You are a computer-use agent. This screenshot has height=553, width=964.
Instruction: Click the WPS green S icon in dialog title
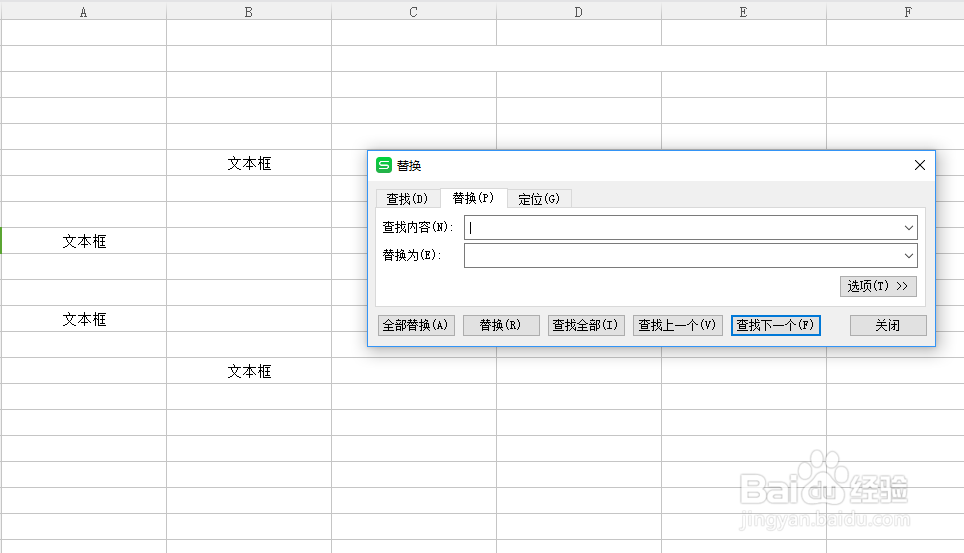384,165
